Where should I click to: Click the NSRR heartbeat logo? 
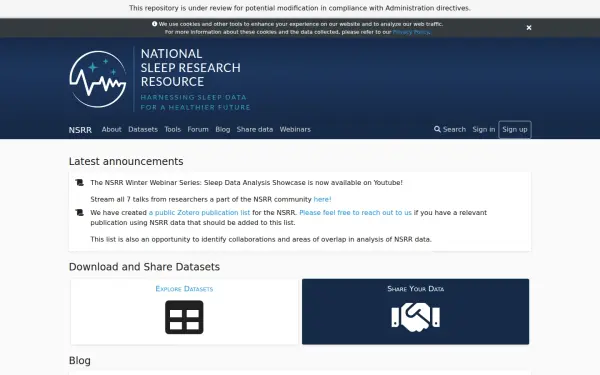pyautogui.click(x=98, y=79)
